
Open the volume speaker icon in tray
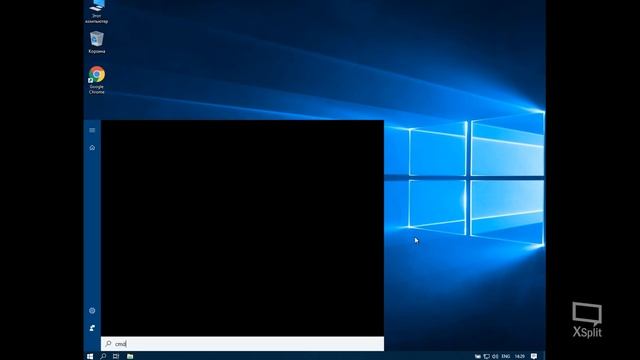(x=495, y=356)
